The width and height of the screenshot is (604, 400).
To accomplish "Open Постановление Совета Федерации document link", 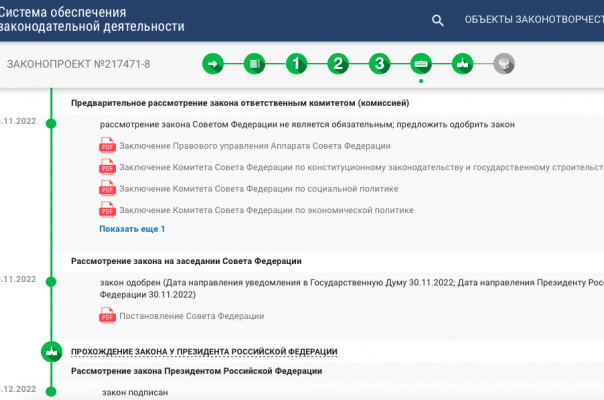I will tap(191, 316).
